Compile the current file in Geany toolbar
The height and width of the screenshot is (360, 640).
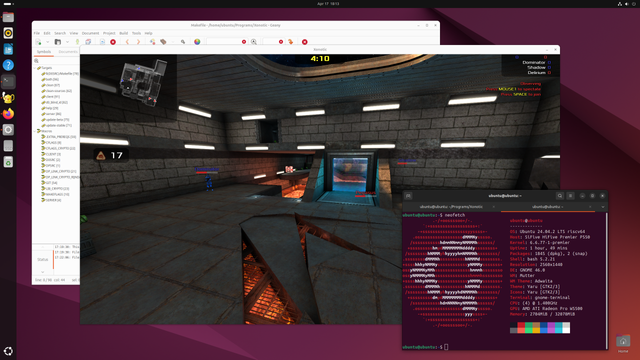pos(152,42)
